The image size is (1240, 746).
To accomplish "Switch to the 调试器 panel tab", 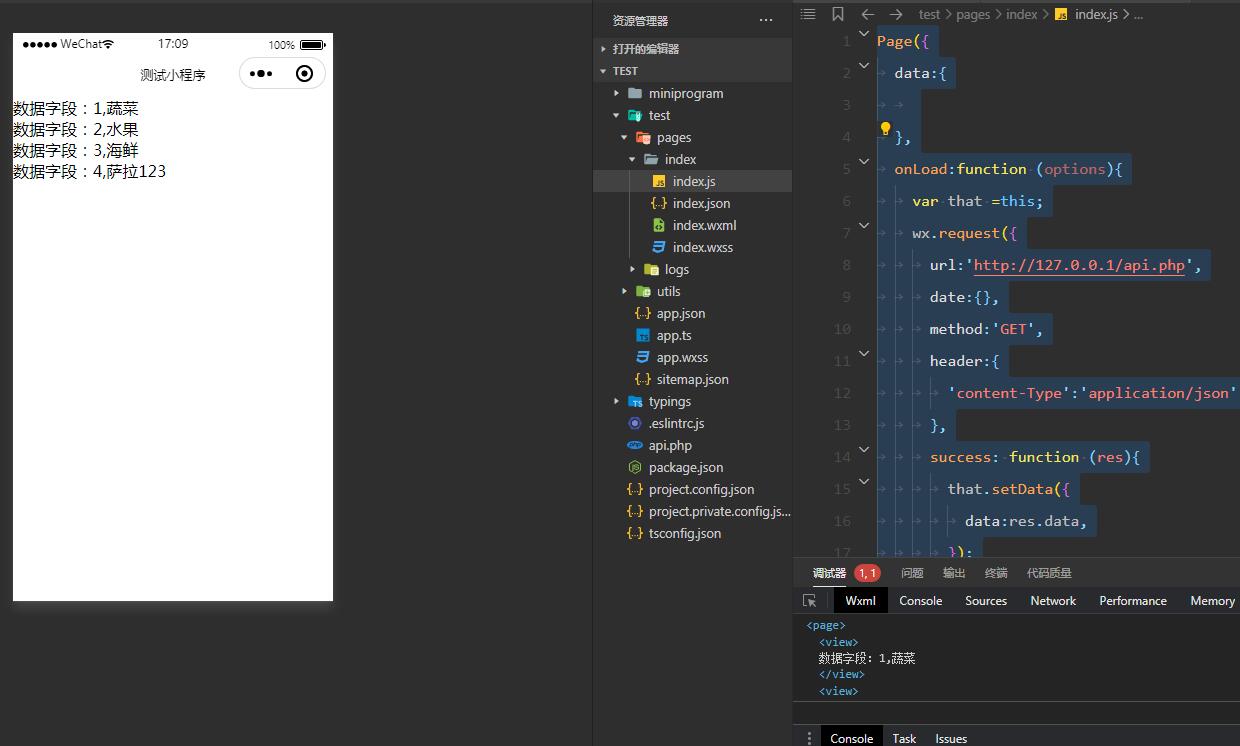I will coord(829,573).
